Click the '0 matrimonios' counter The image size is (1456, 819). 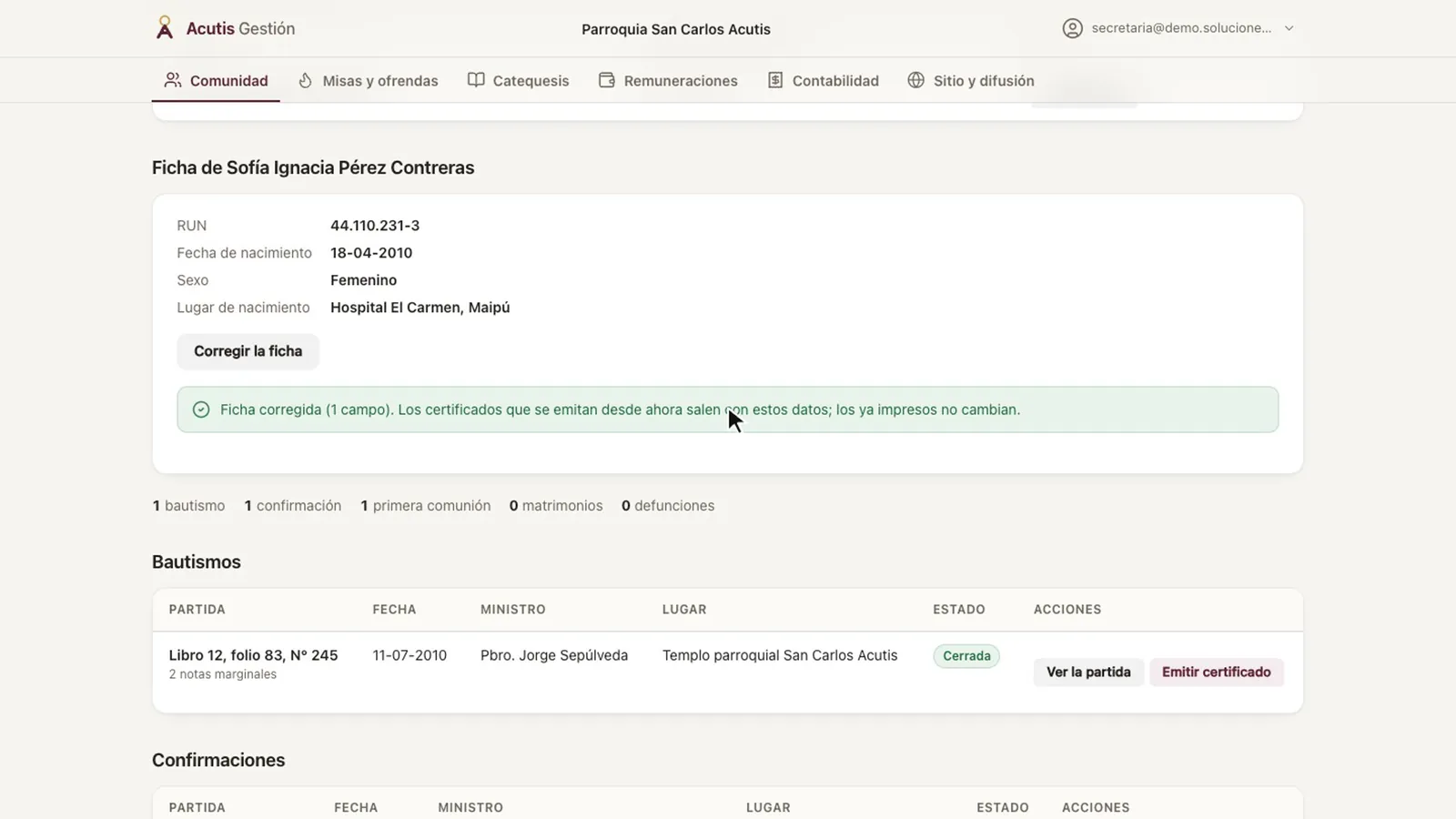[556, 506]
